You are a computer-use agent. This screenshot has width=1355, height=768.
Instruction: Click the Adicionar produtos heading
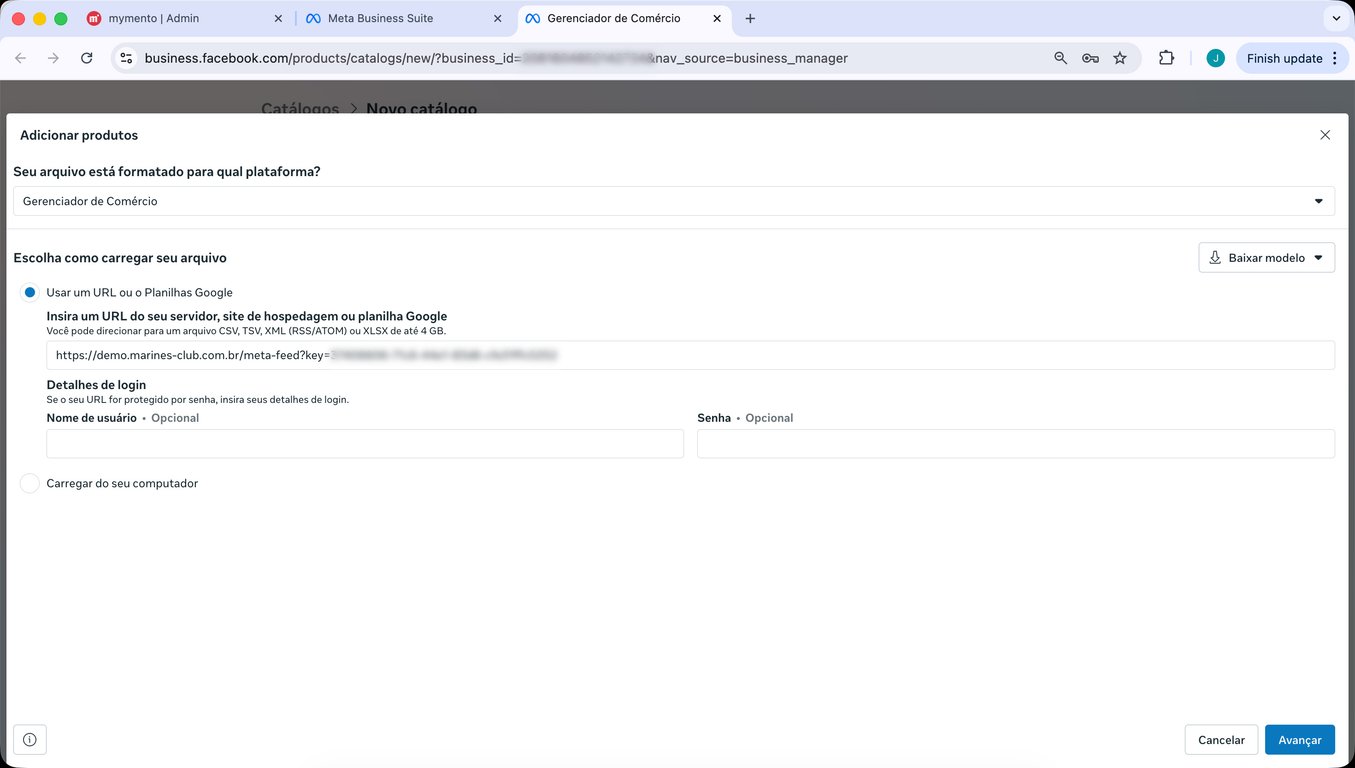point(79,135)
